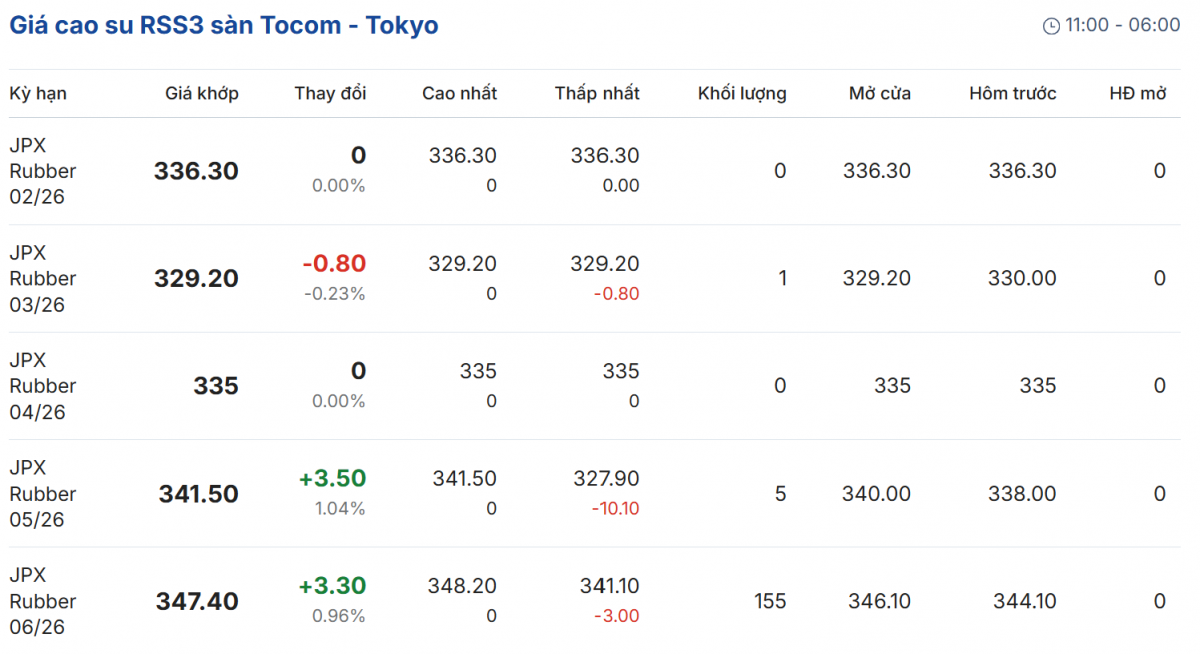Click the green +3.50 change value

[x=332, y=479]
